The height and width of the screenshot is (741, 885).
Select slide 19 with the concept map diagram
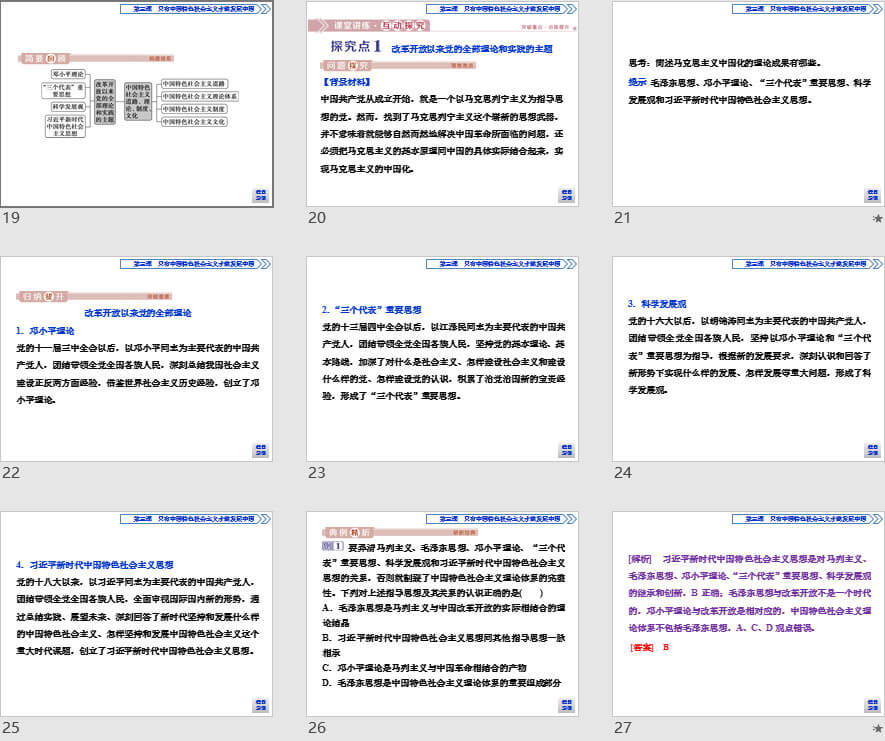(137, 104)
